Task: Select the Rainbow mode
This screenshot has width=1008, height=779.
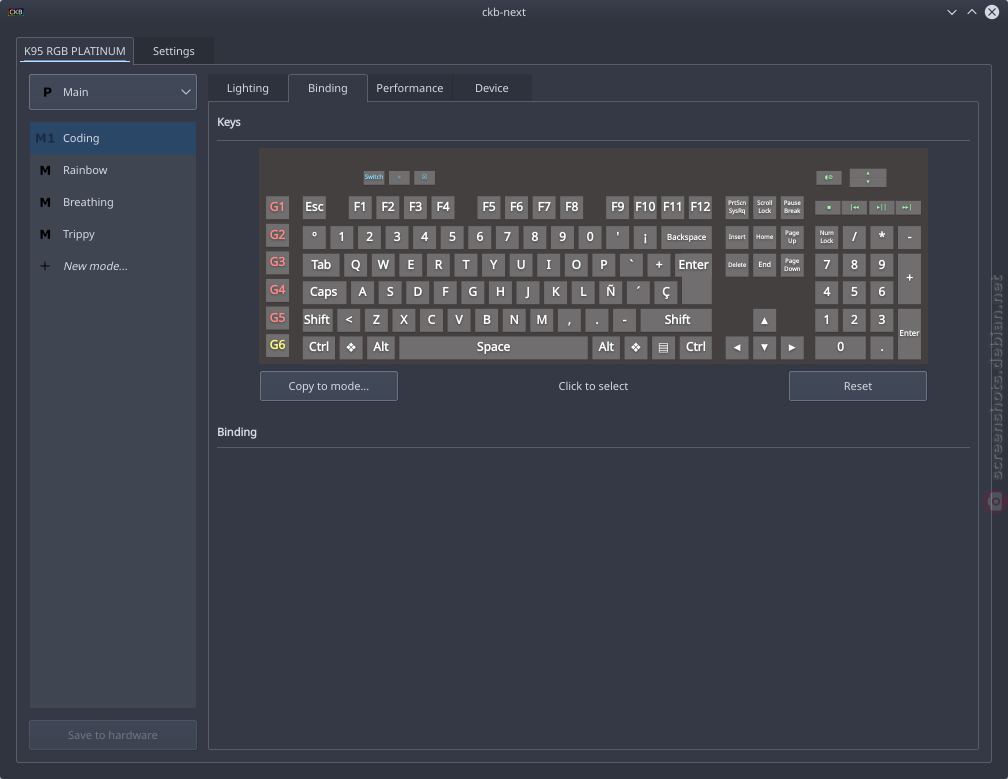Action: (113, 170)
